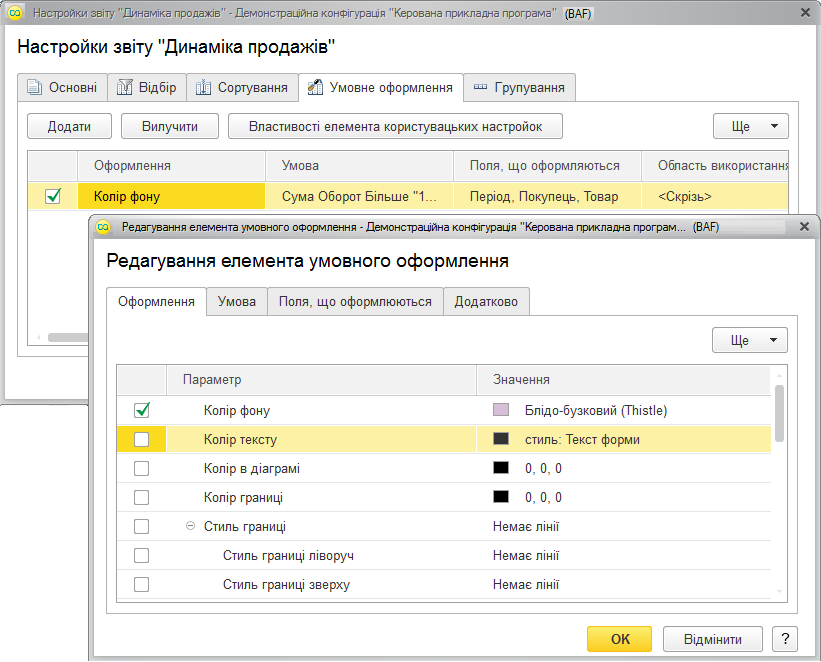Image resolution: width=821 pixels, height=662 pixels.
Task: Click the Значення column header
Action: tap(624, 380)
